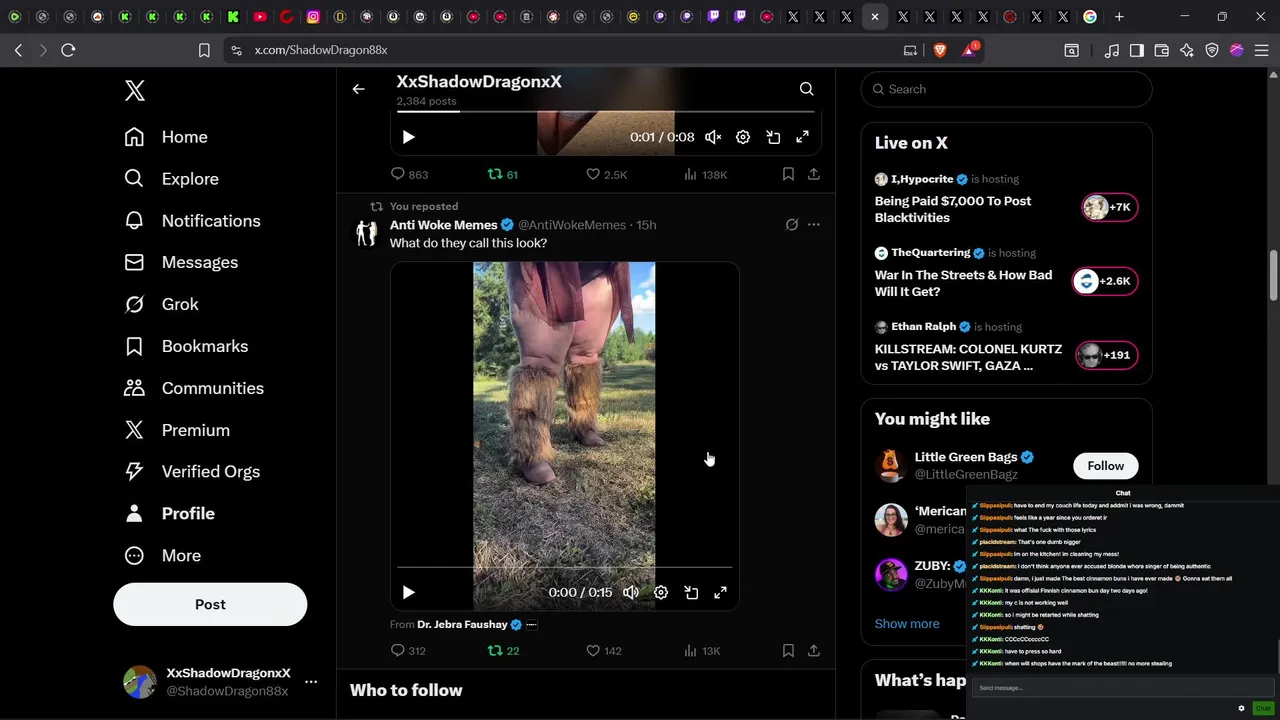Viewport: 1280px width, 720px height.
Task: Open Bookmarks in the sidebar
Action: coord(186,346)
